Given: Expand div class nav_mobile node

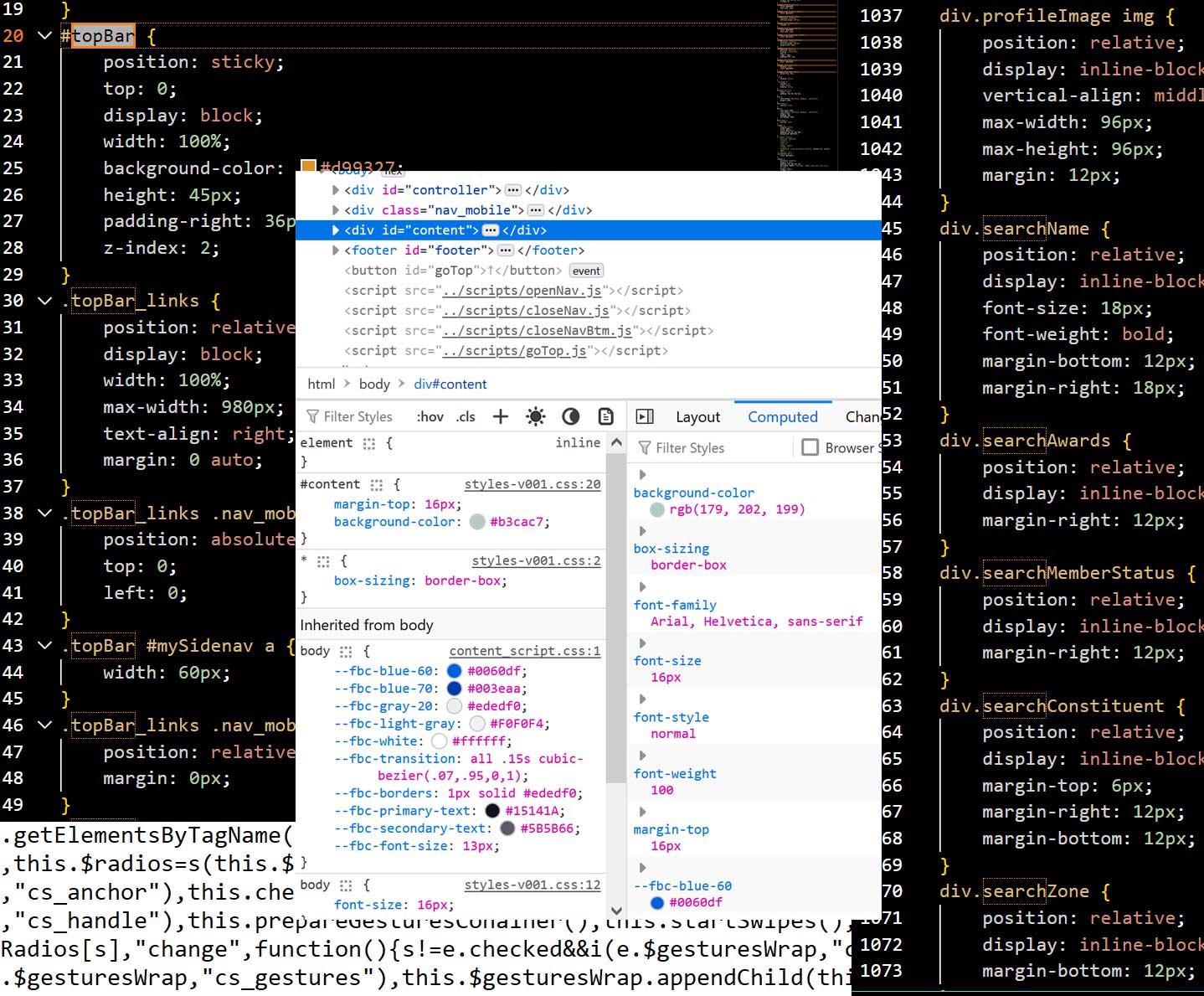Looking at the screenshot, I should click(336, 210).
